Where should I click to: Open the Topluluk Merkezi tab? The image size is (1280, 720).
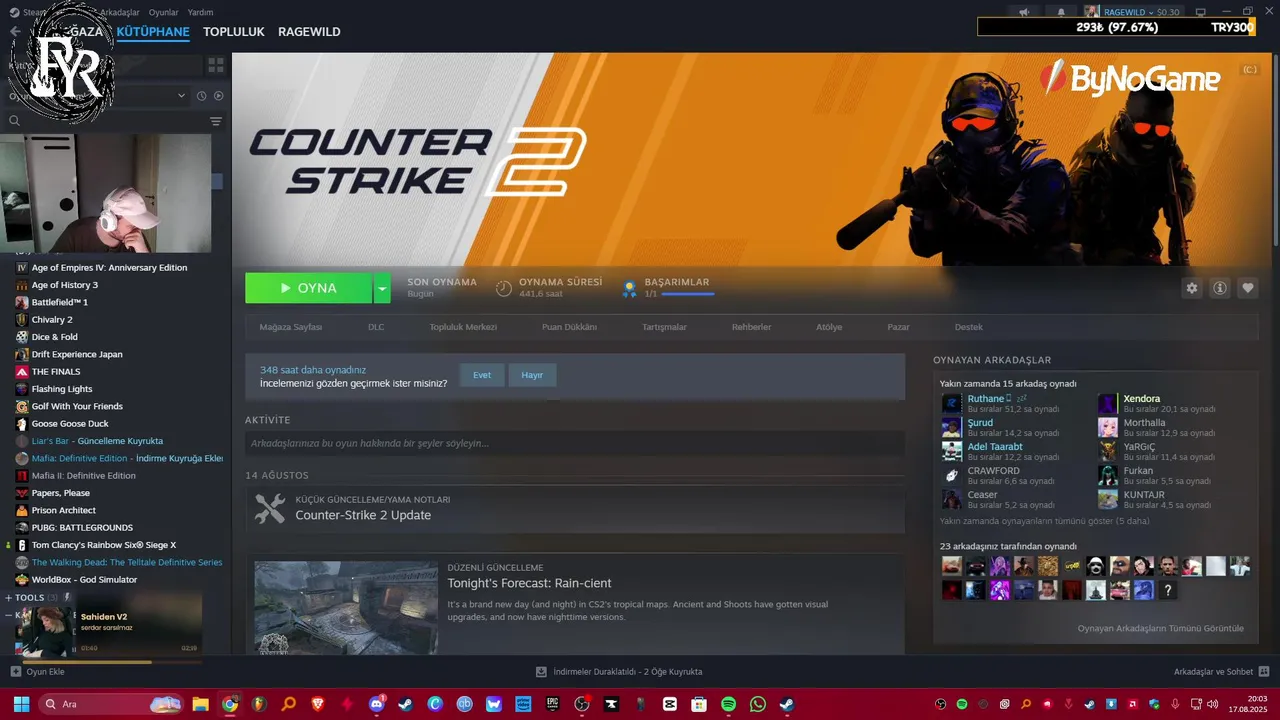tap(463, 327)
